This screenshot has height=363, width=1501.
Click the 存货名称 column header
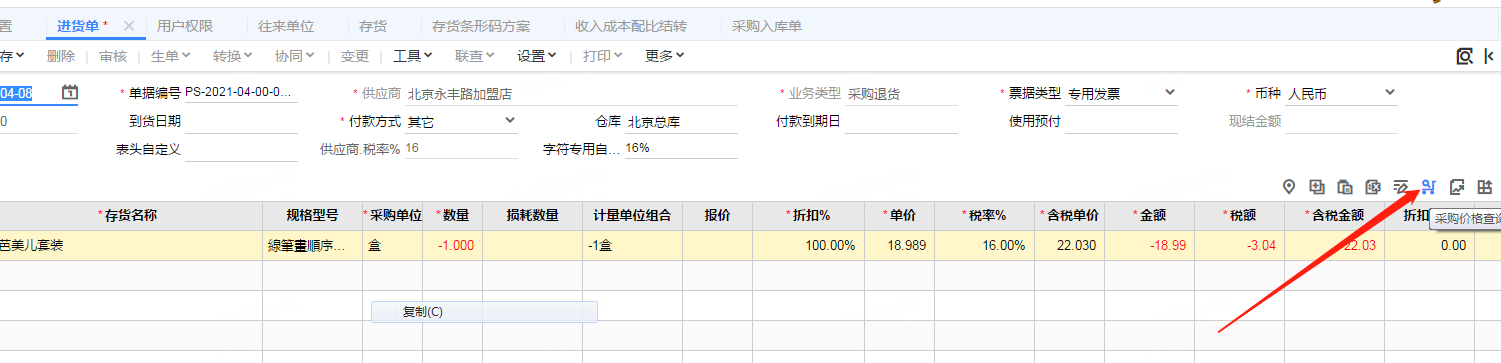point(131,216)
